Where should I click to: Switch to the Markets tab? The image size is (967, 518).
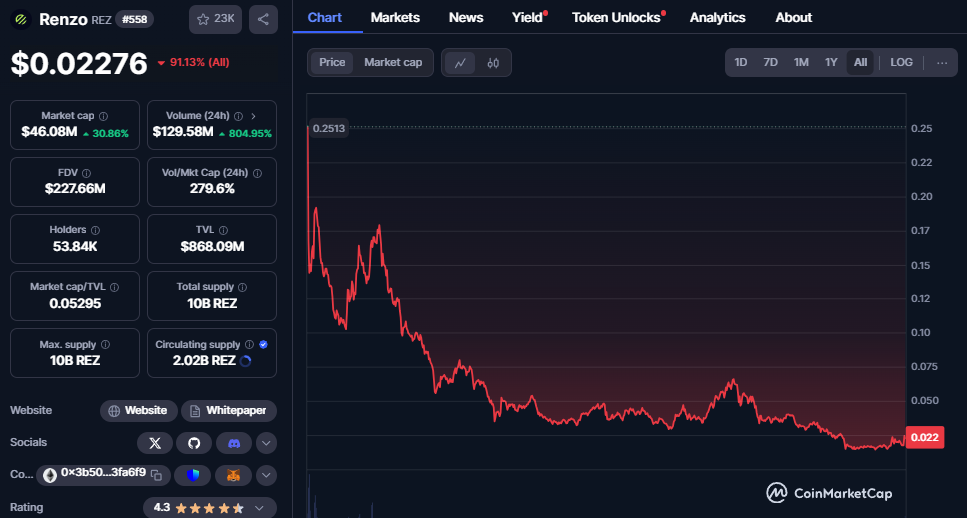coord(395,17)
